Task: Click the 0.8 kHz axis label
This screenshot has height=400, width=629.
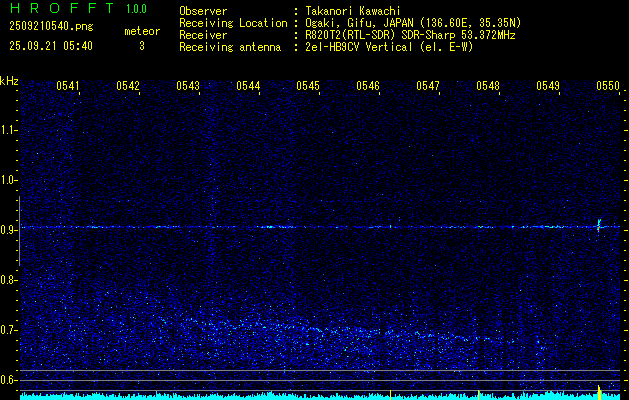Action: (8, 280)
